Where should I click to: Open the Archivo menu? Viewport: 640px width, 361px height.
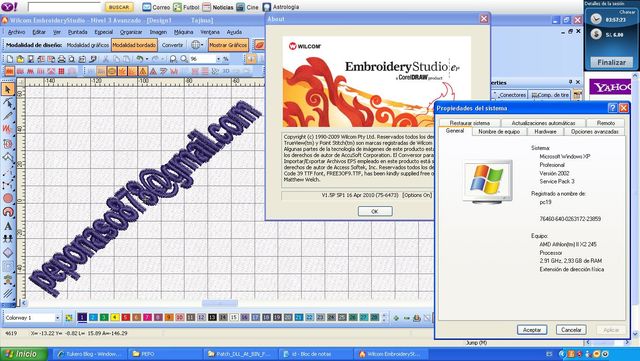coord(16,32)
